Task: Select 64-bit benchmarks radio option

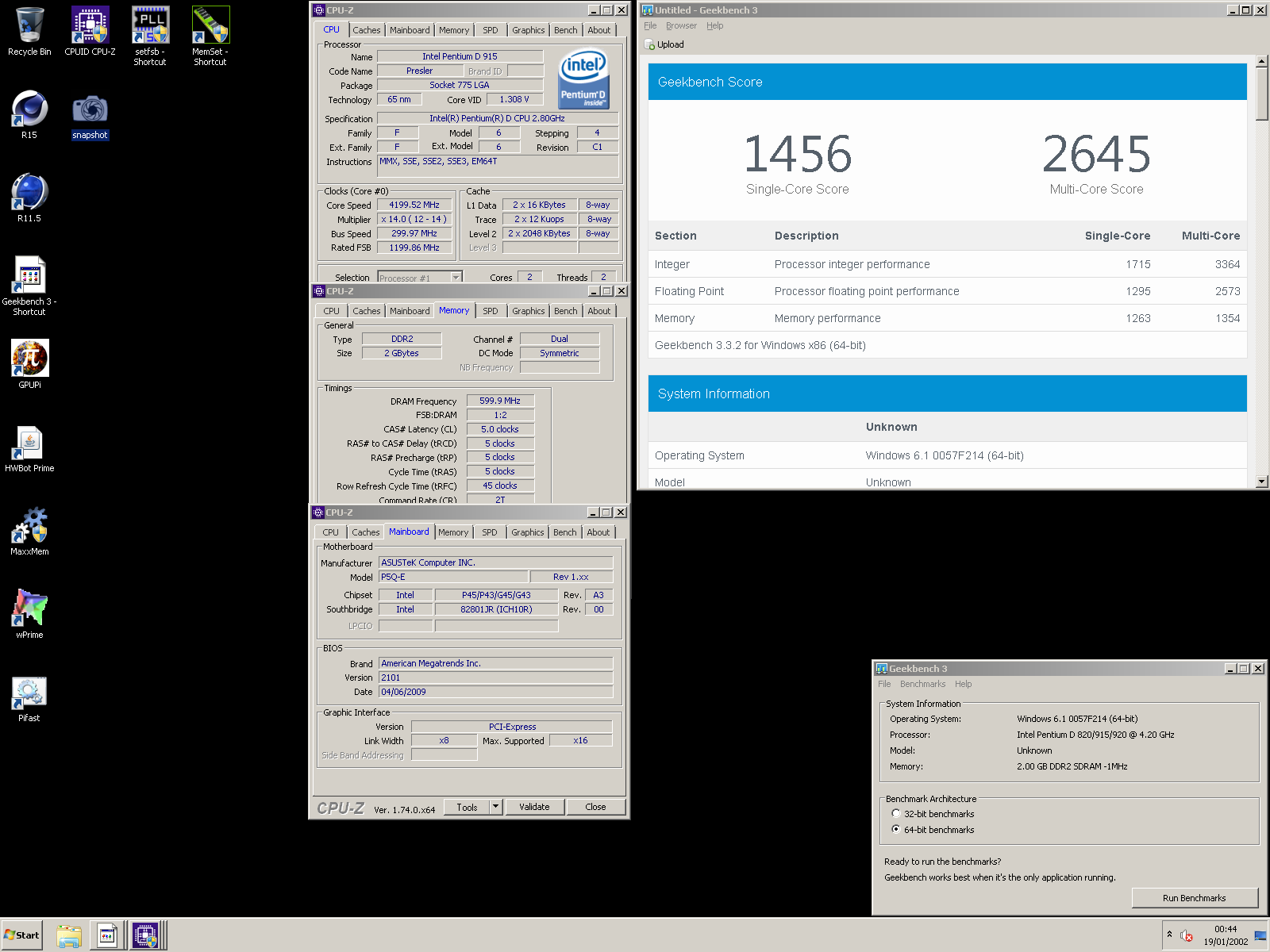Action: coord(896,829)
